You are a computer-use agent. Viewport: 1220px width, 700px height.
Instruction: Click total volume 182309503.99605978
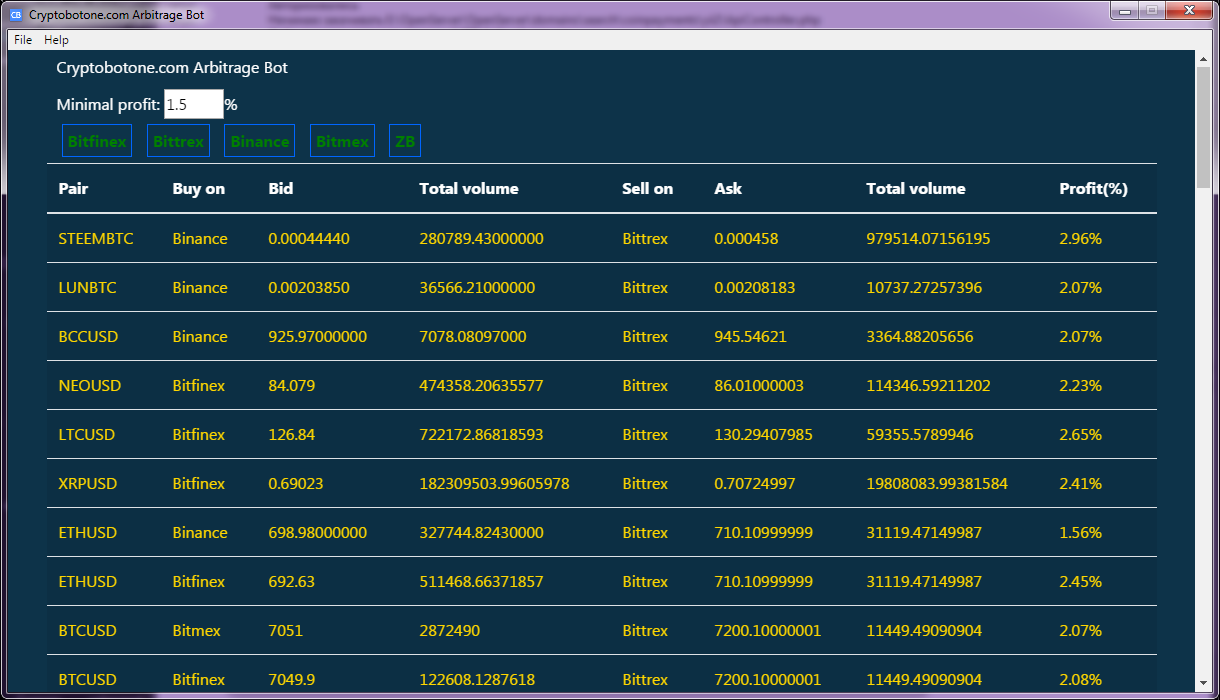[x=495, y=484]
